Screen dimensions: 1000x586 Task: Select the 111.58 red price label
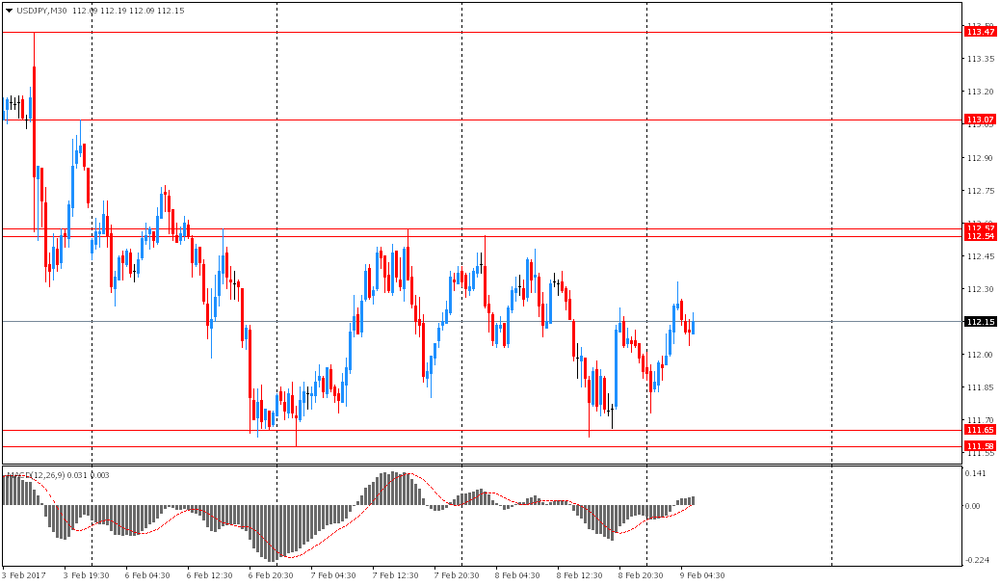click(980, 446)
